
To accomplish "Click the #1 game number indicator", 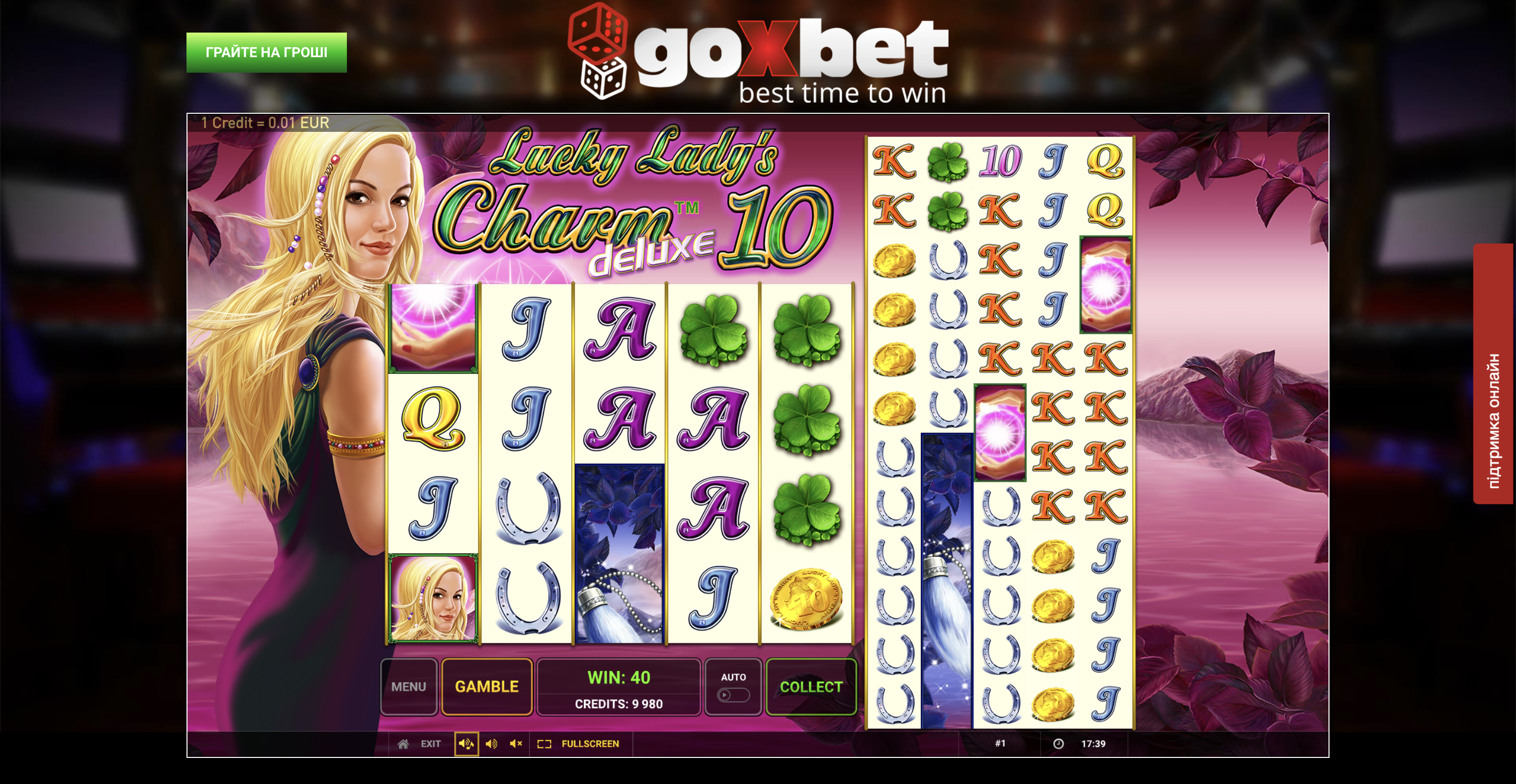I will coord(1001,743).
